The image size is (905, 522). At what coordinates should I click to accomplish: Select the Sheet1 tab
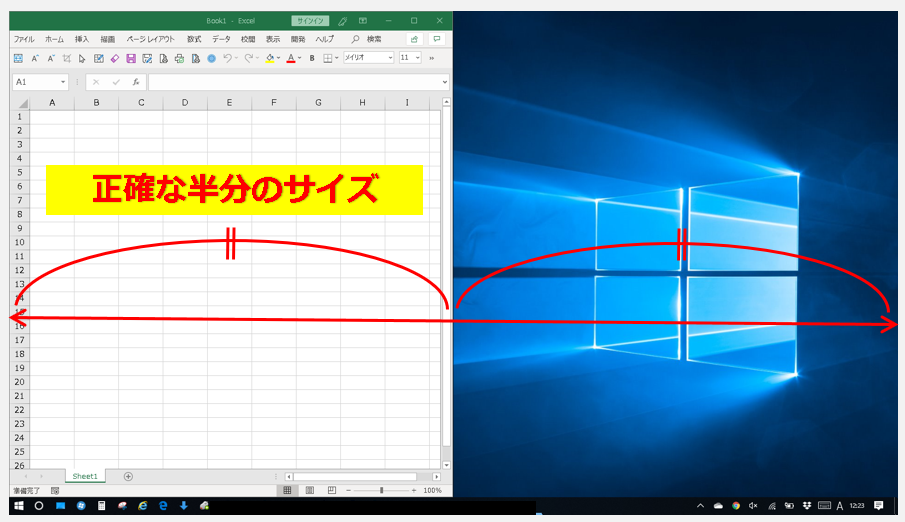click(85, 476)
